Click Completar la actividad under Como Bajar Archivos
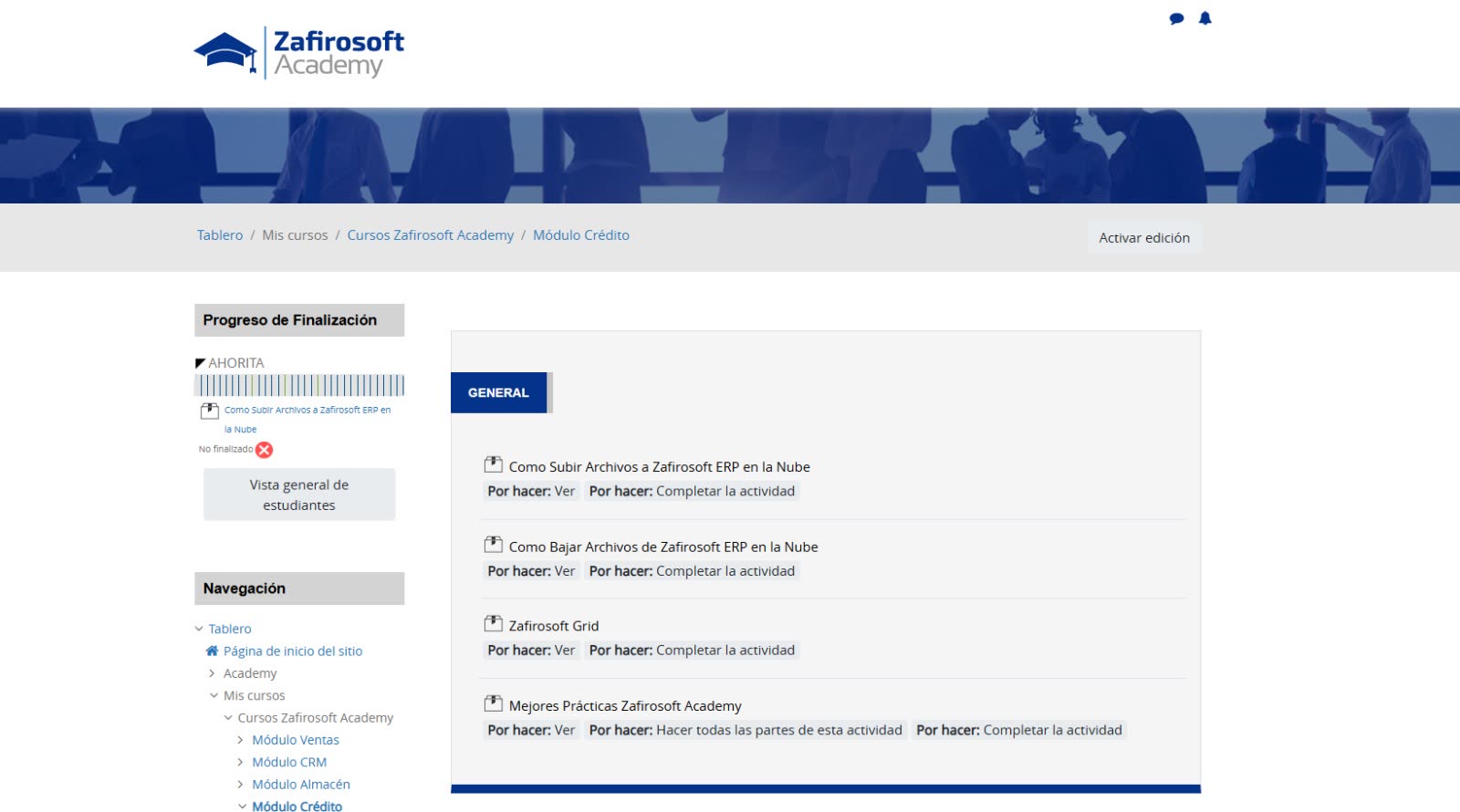The width and height of the screenshot is (1460, 812). tap(692, 571)
